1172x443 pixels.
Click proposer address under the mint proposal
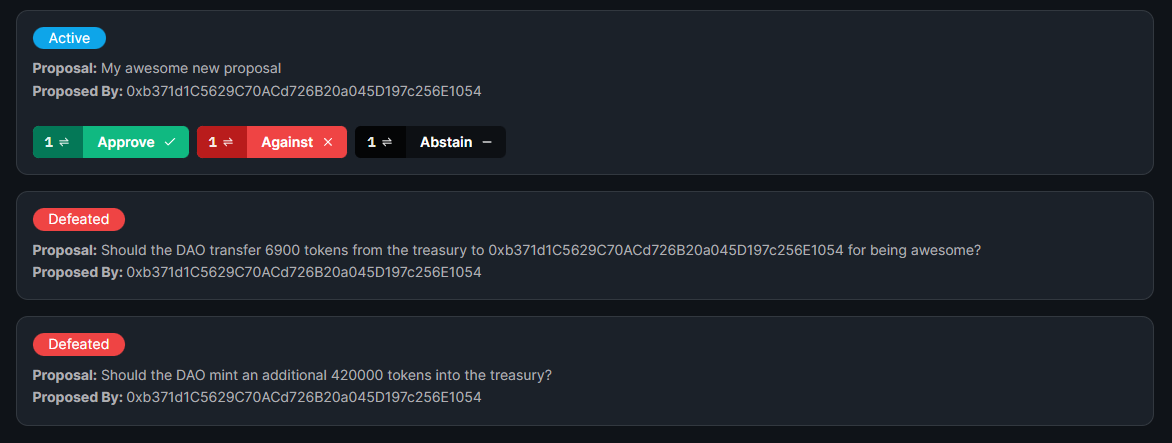(x=304, y=397)
